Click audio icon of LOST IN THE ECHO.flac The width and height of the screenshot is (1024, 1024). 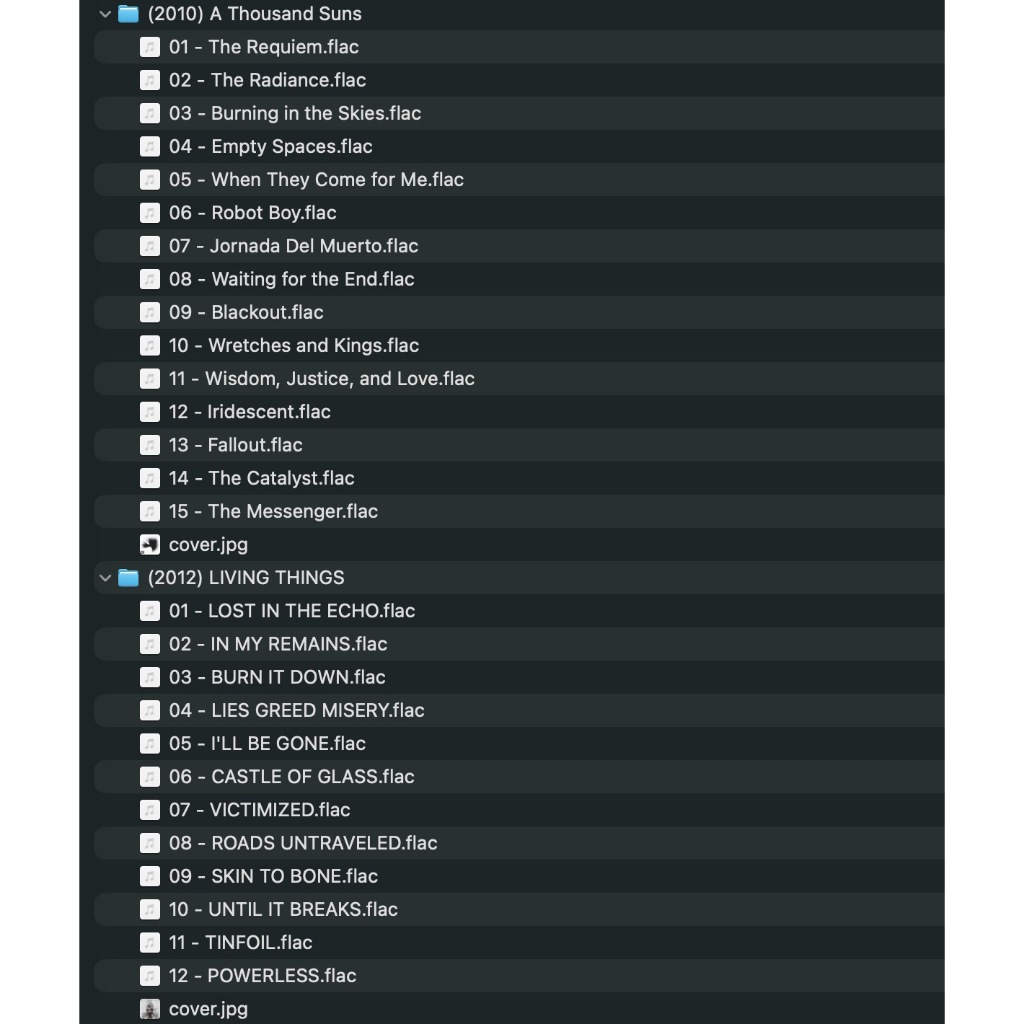point(150,611)
